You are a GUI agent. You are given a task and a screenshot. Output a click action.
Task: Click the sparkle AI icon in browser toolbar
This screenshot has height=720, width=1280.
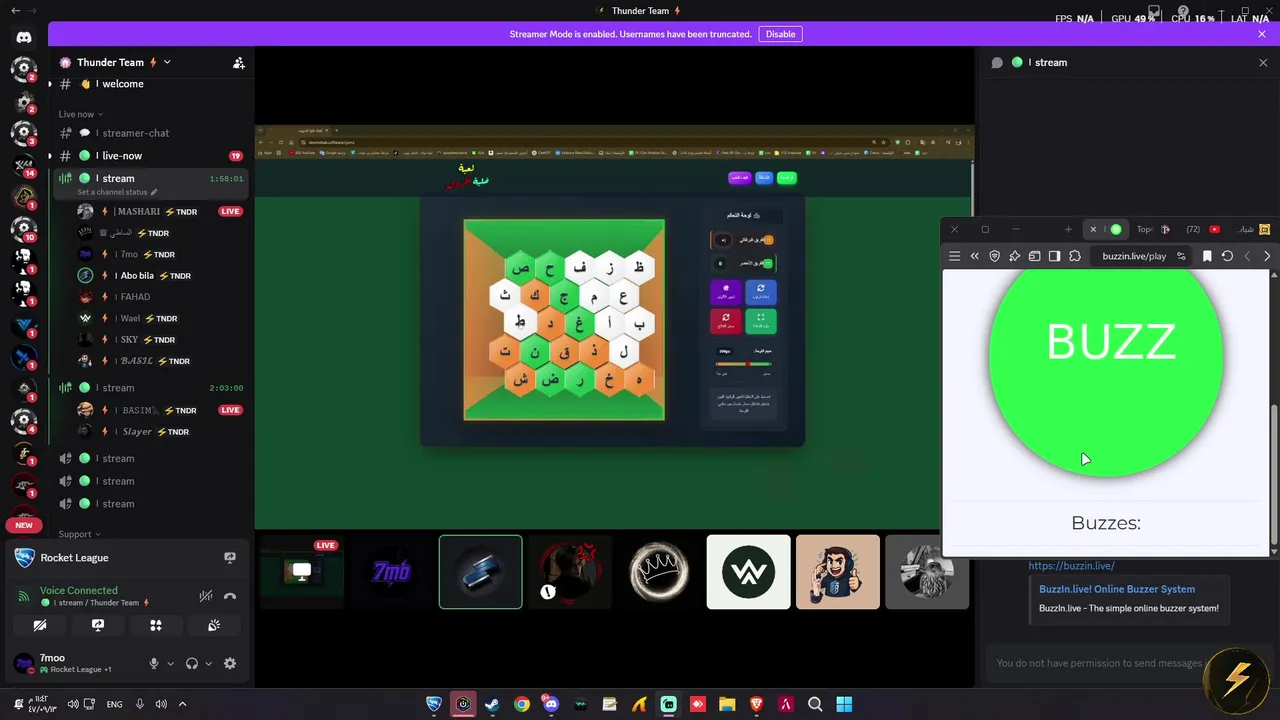(x=1015, y=256)
